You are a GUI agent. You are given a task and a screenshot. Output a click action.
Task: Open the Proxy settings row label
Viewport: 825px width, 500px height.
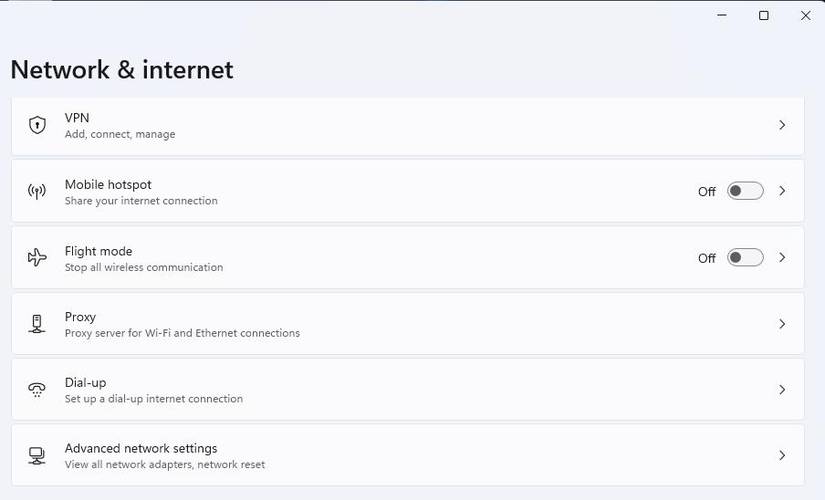[x=80, y=317]
